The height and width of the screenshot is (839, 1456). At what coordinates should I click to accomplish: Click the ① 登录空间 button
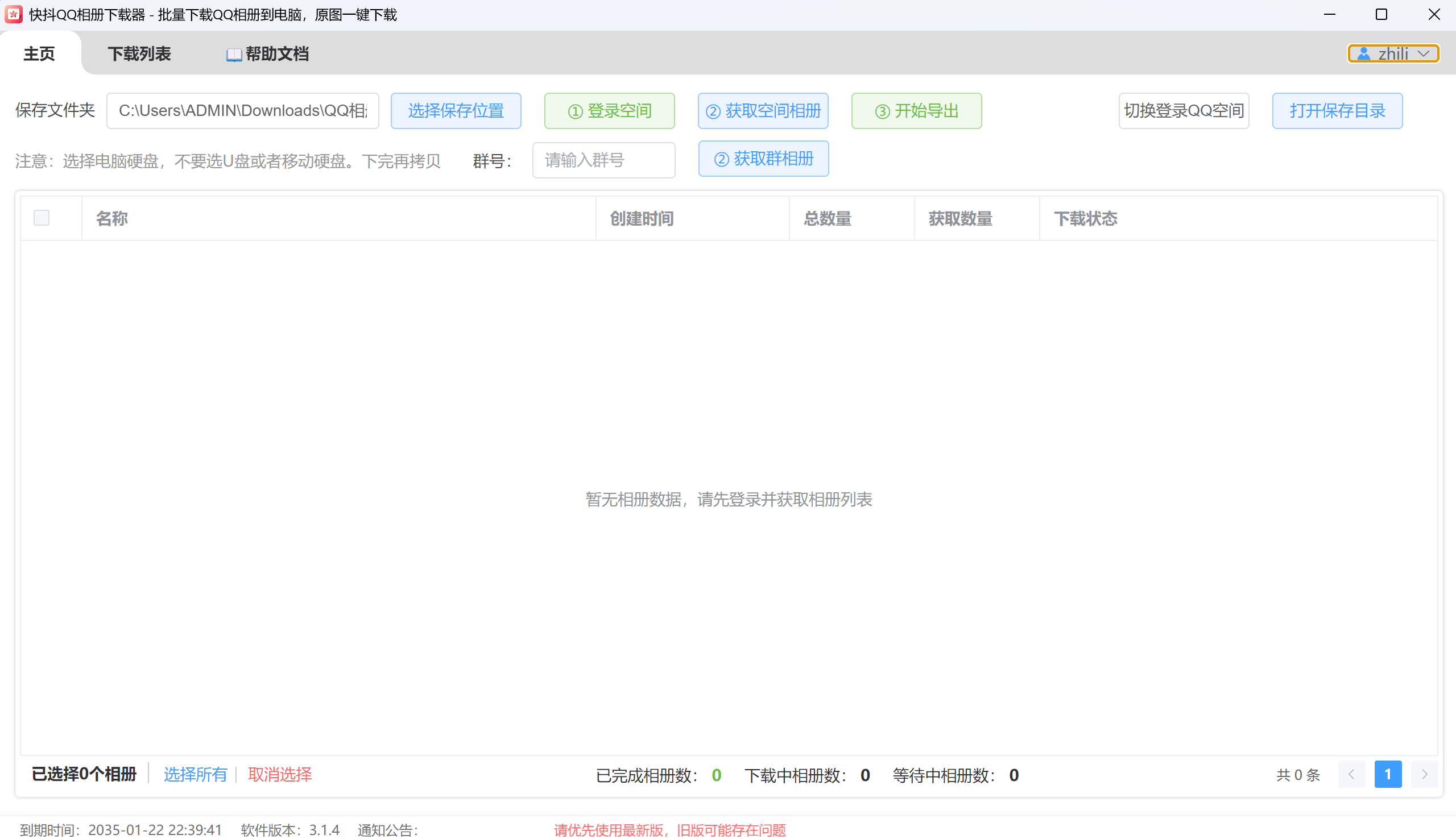(x=609, y=111)
